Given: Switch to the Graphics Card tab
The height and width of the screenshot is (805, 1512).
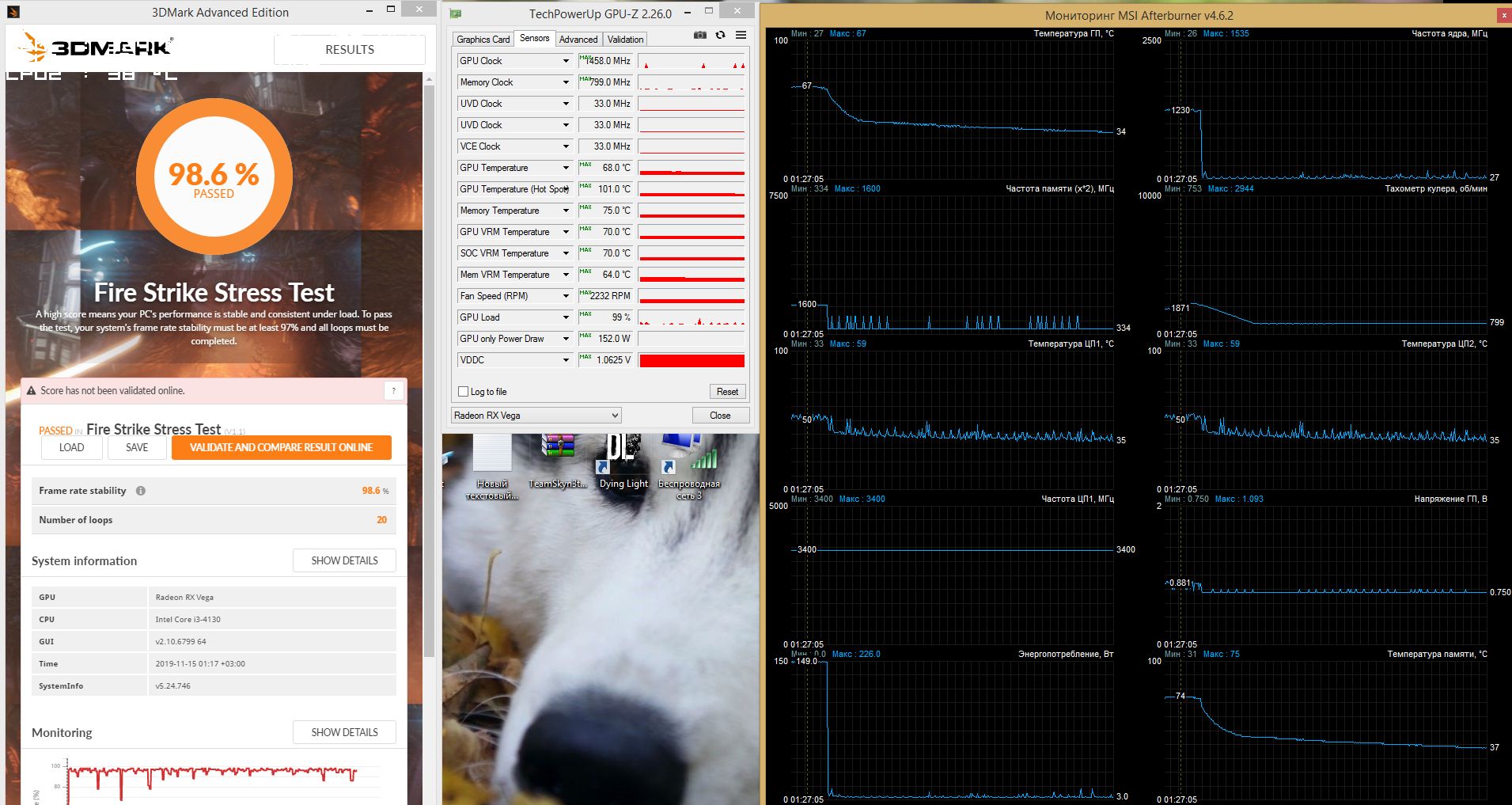Looking at the screenshot, I should coord(483,40).
